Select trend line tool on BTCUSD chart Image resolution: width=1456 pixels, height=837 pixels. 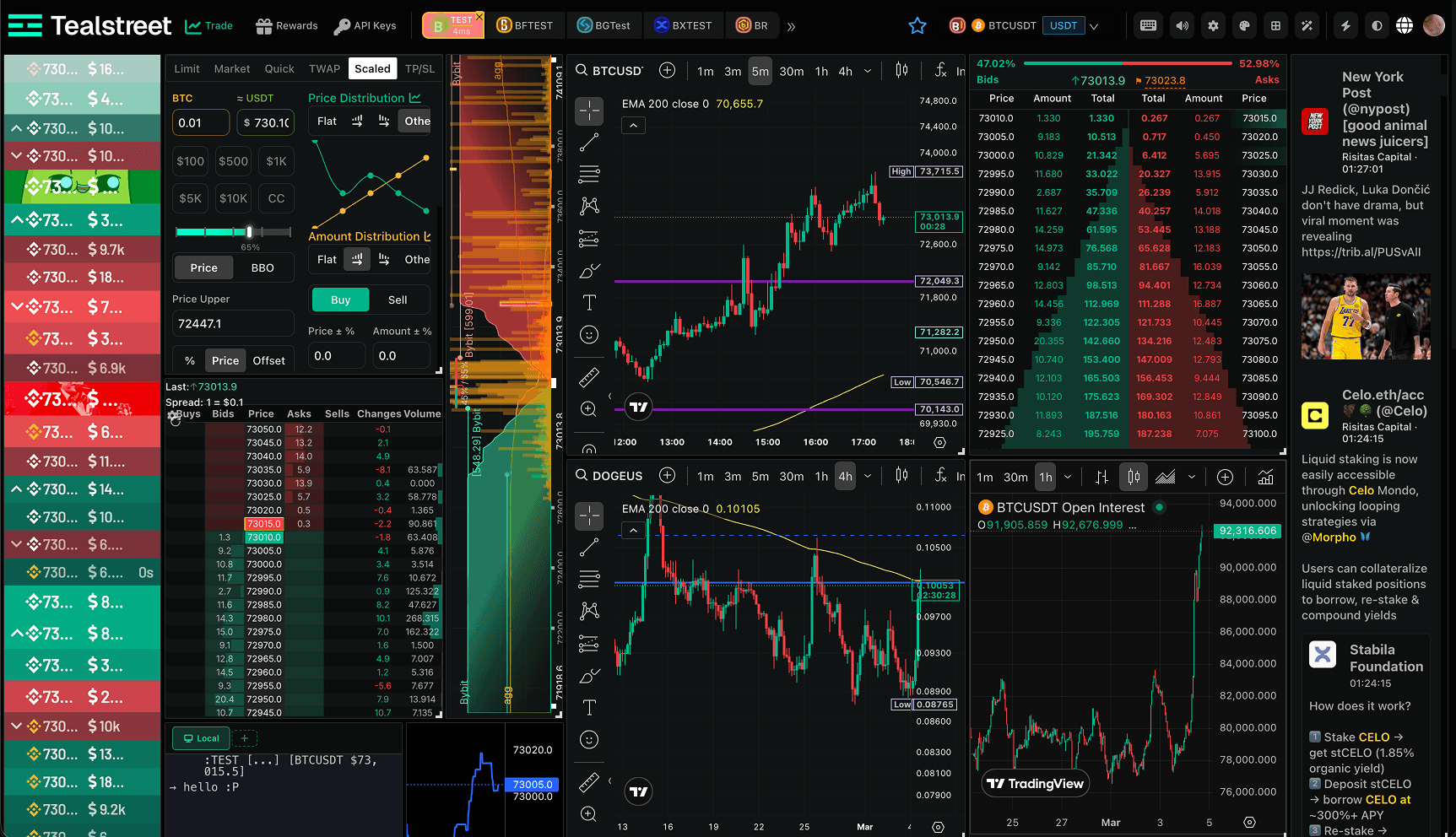click(x=589, y=143)
